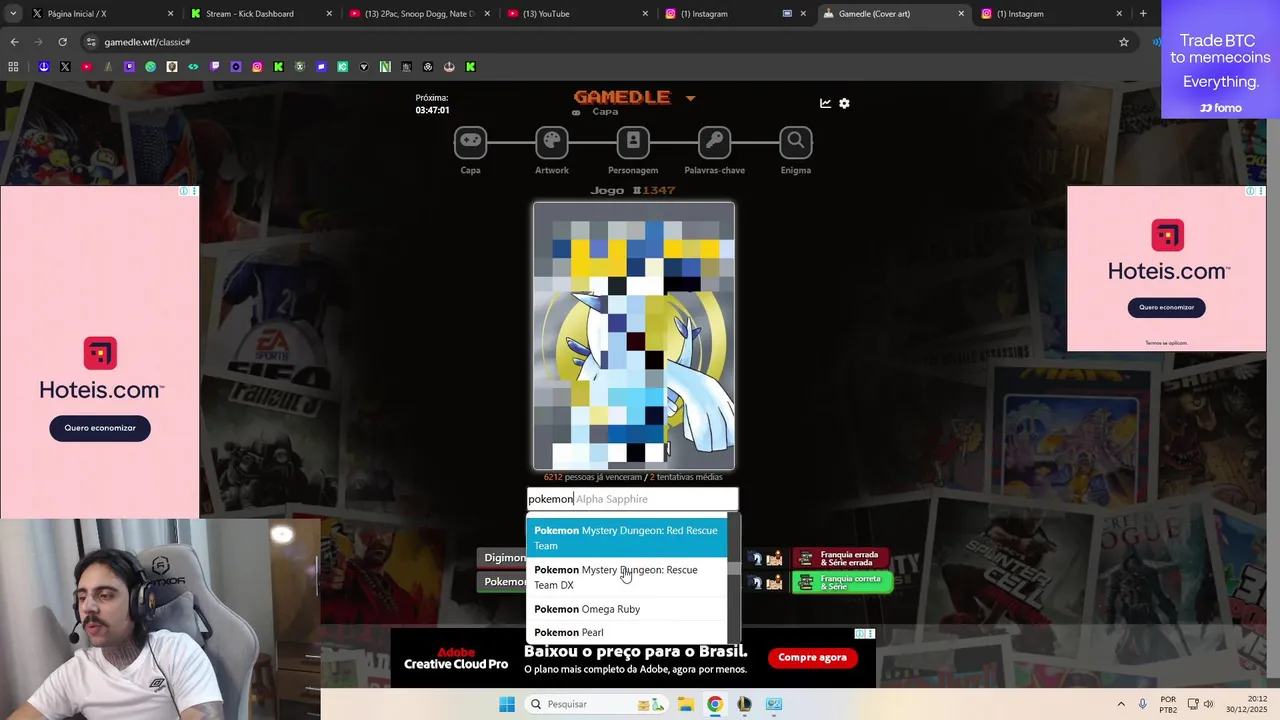Open the X bookmark icon
This screenshot has width=1280, height=720.
[65, 67]
